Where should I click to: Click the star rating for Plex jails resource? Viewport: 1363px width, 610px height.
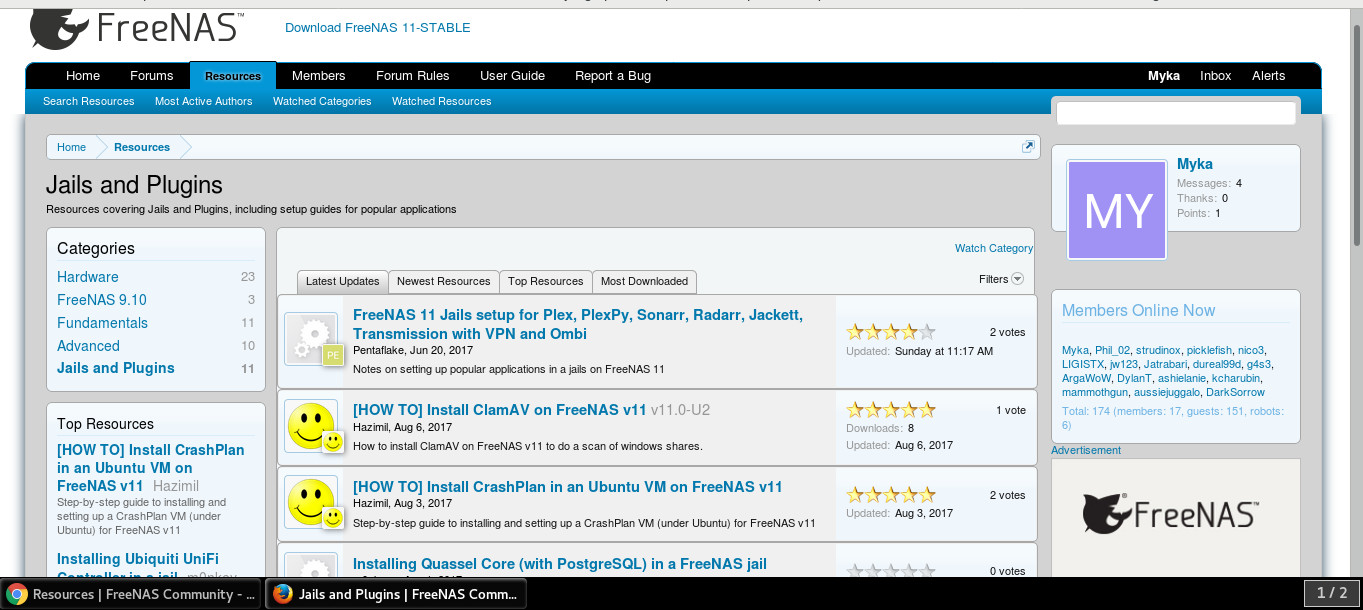point(891,332)
